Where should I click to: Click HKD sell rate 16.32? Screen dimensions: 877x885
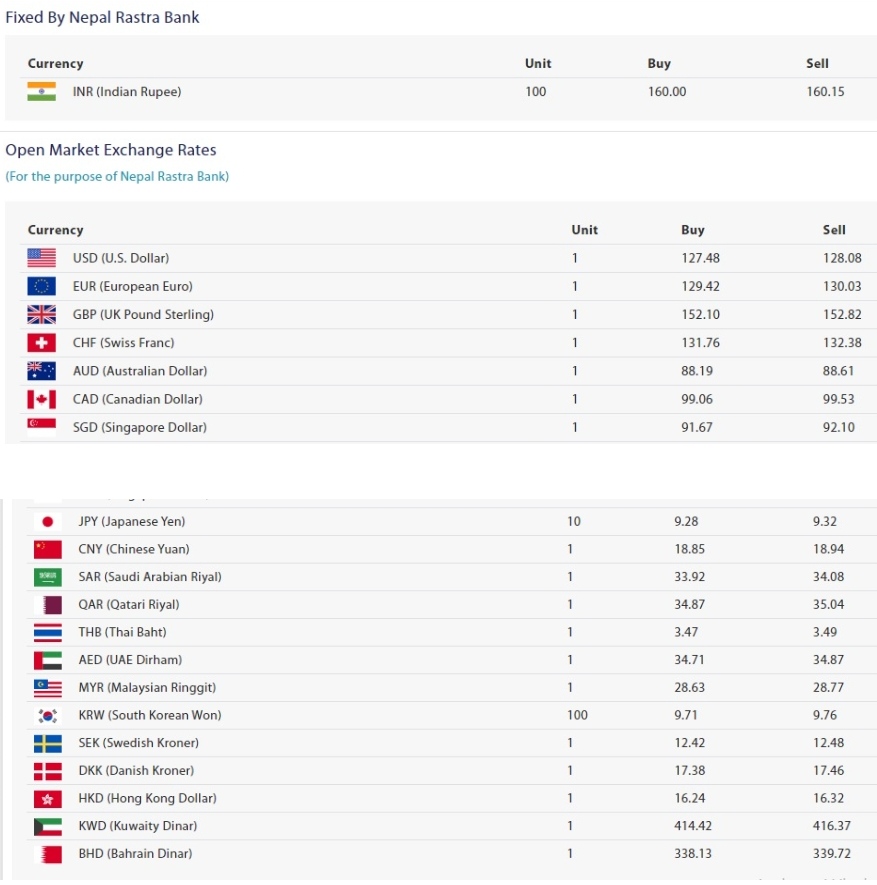(x=828, y=798)
